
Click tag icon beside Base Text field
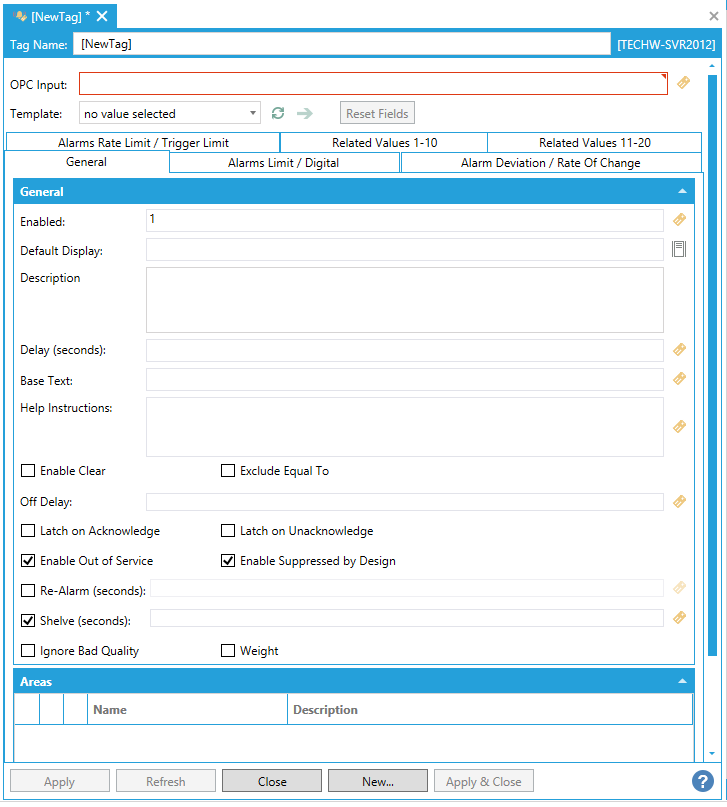679,379
